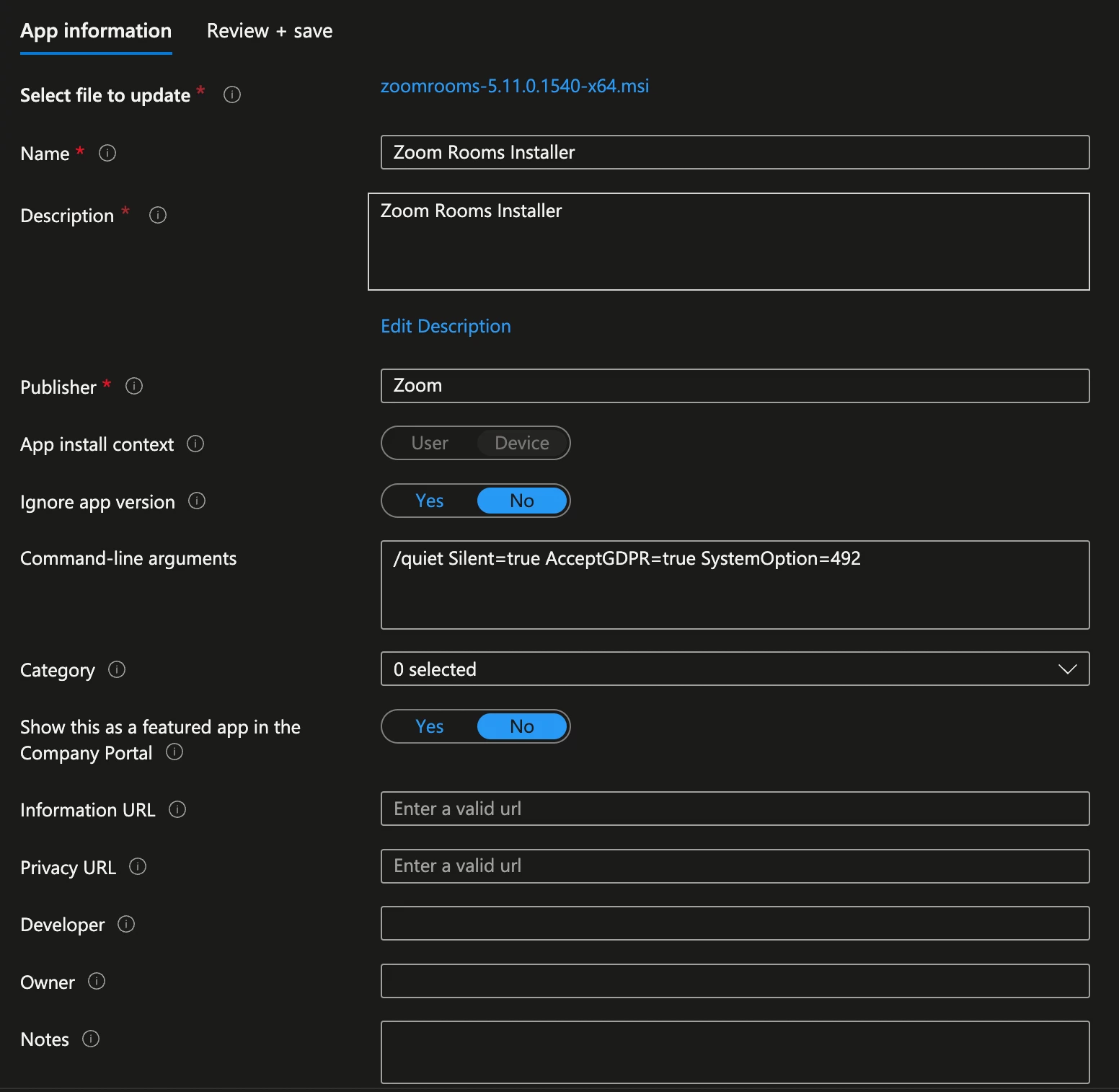Image resolution: width=1119 pixels, height=1092 pixels.
Task: Click the Owner info icon
Action: [x=97, y=981]
